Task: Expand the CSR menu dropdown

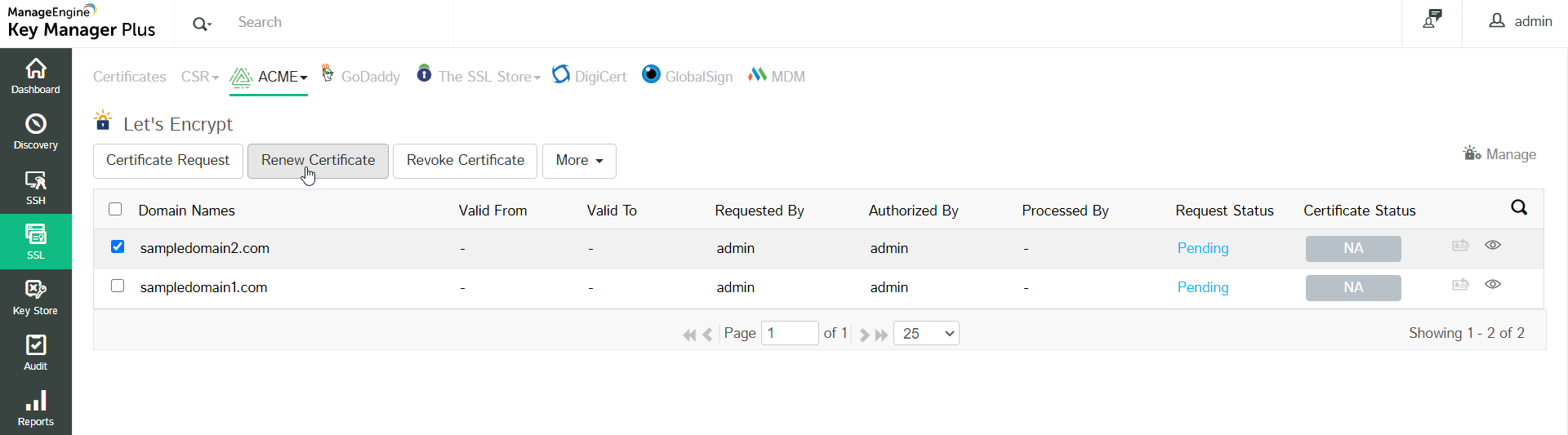Action: pyautogui.click(x=200, y=77)
